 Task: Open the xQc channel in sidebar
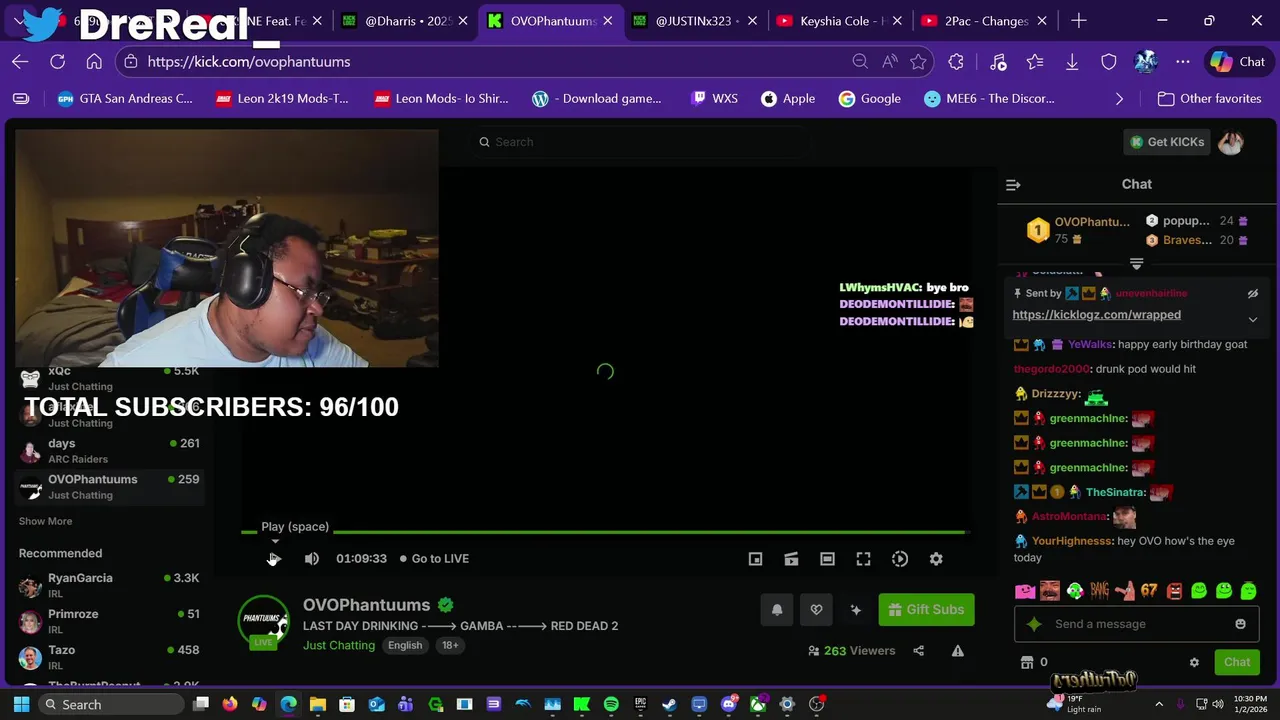coord(110,378)
